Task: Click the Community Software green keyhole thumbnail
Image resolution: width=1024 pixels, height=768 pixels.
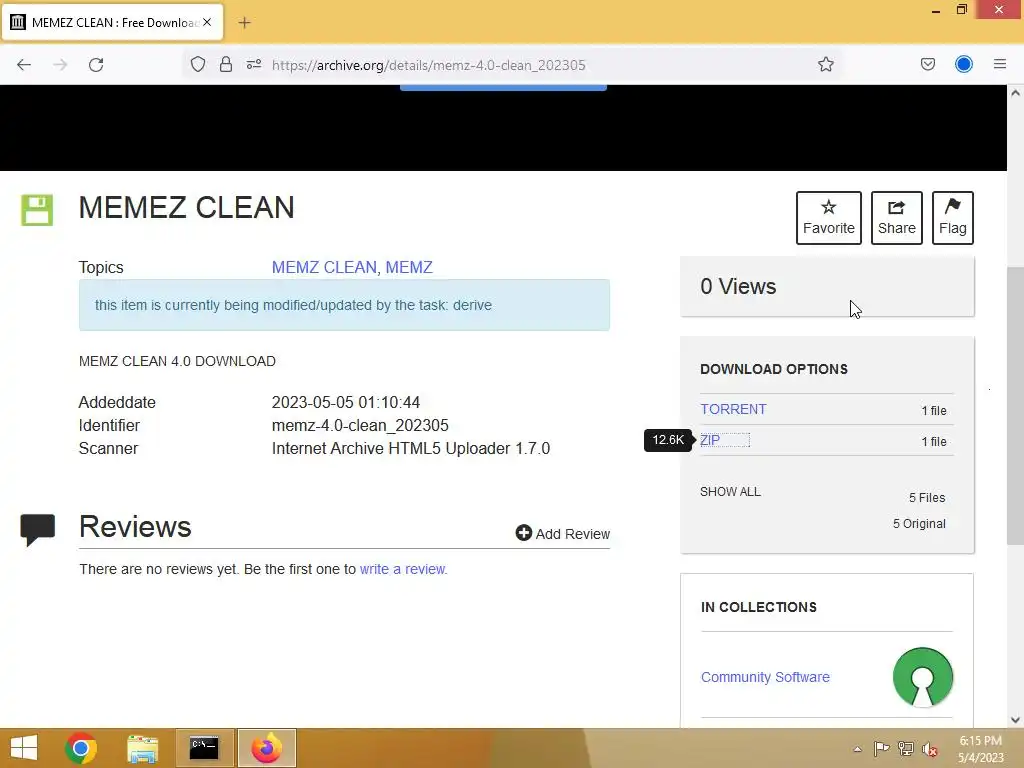Action: pos(922,677)
